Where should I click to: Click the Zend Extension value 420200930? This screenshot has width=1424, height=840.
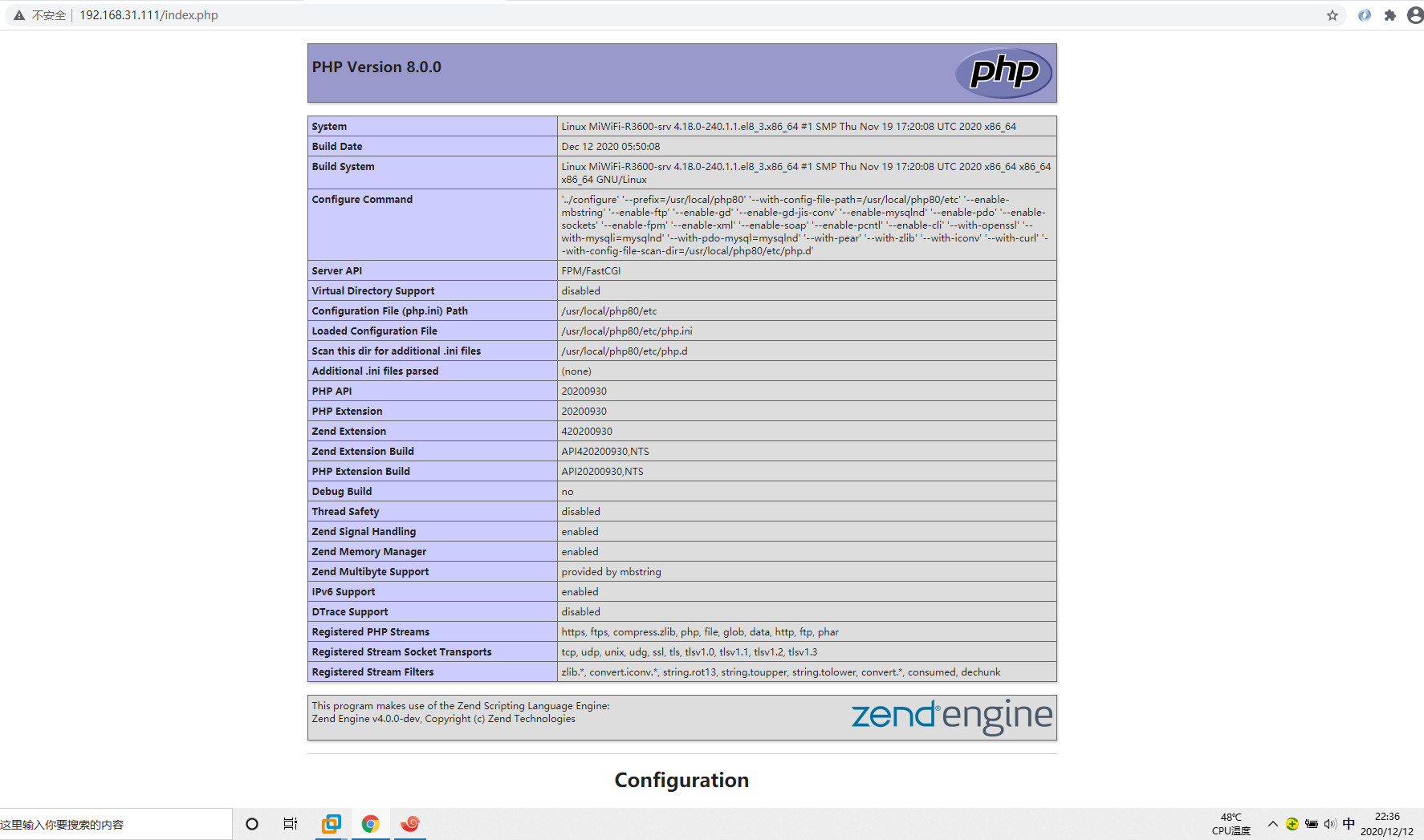click(x=587, y=432)
